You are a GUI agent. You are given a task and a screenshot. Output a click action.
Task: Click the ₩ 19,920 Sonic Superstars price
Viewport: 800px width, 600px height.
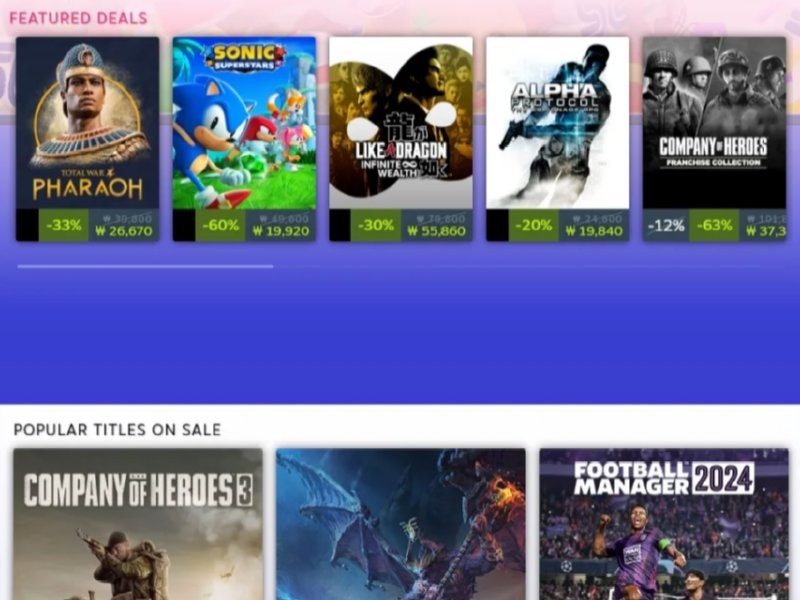click(281, 232)
